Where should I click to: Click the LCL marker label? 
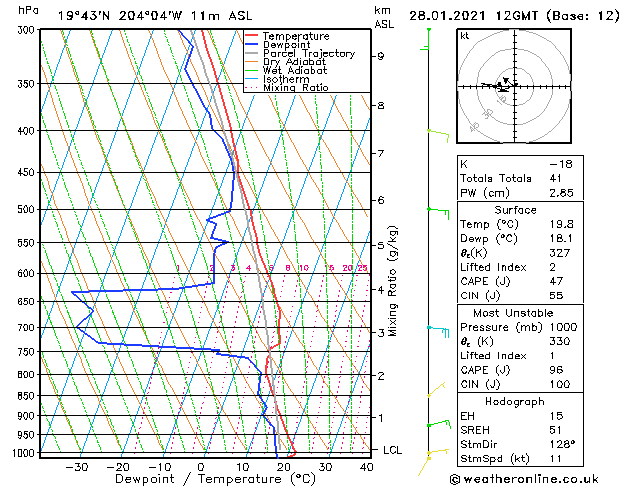click(392, 450)
